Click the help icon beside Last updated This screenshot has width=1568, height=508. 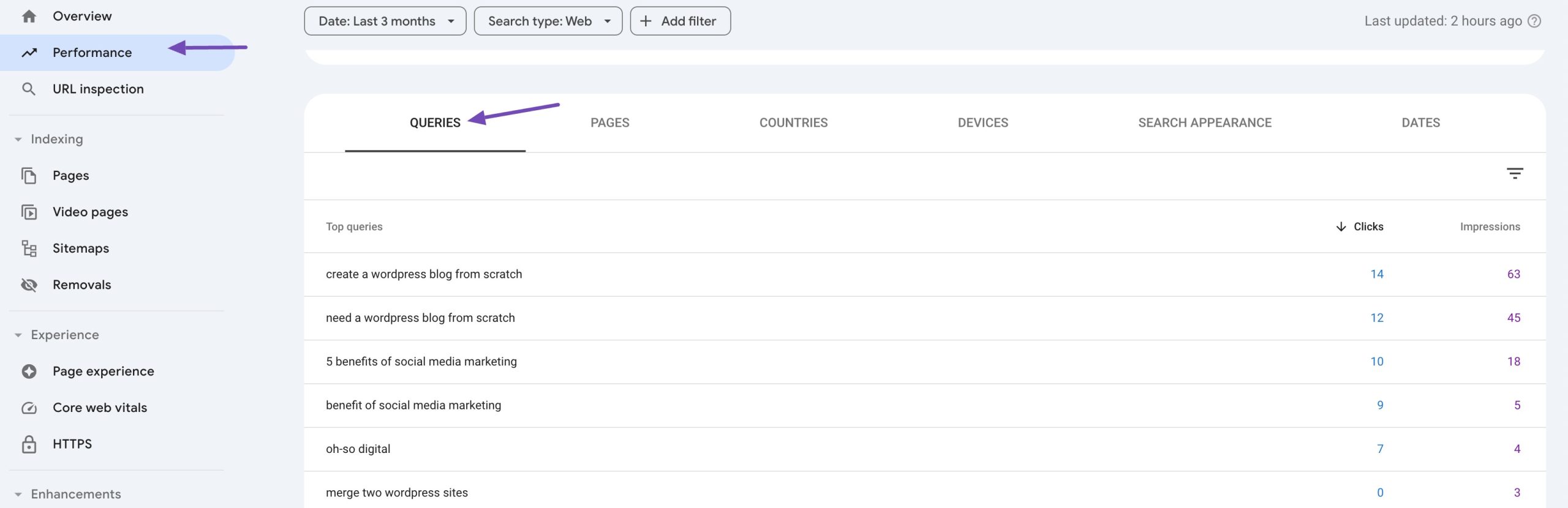pos(1534,21)
